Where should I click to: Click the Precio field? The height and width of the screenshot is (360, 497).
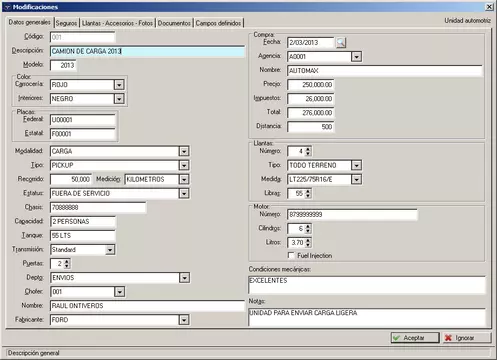point(310,85)
